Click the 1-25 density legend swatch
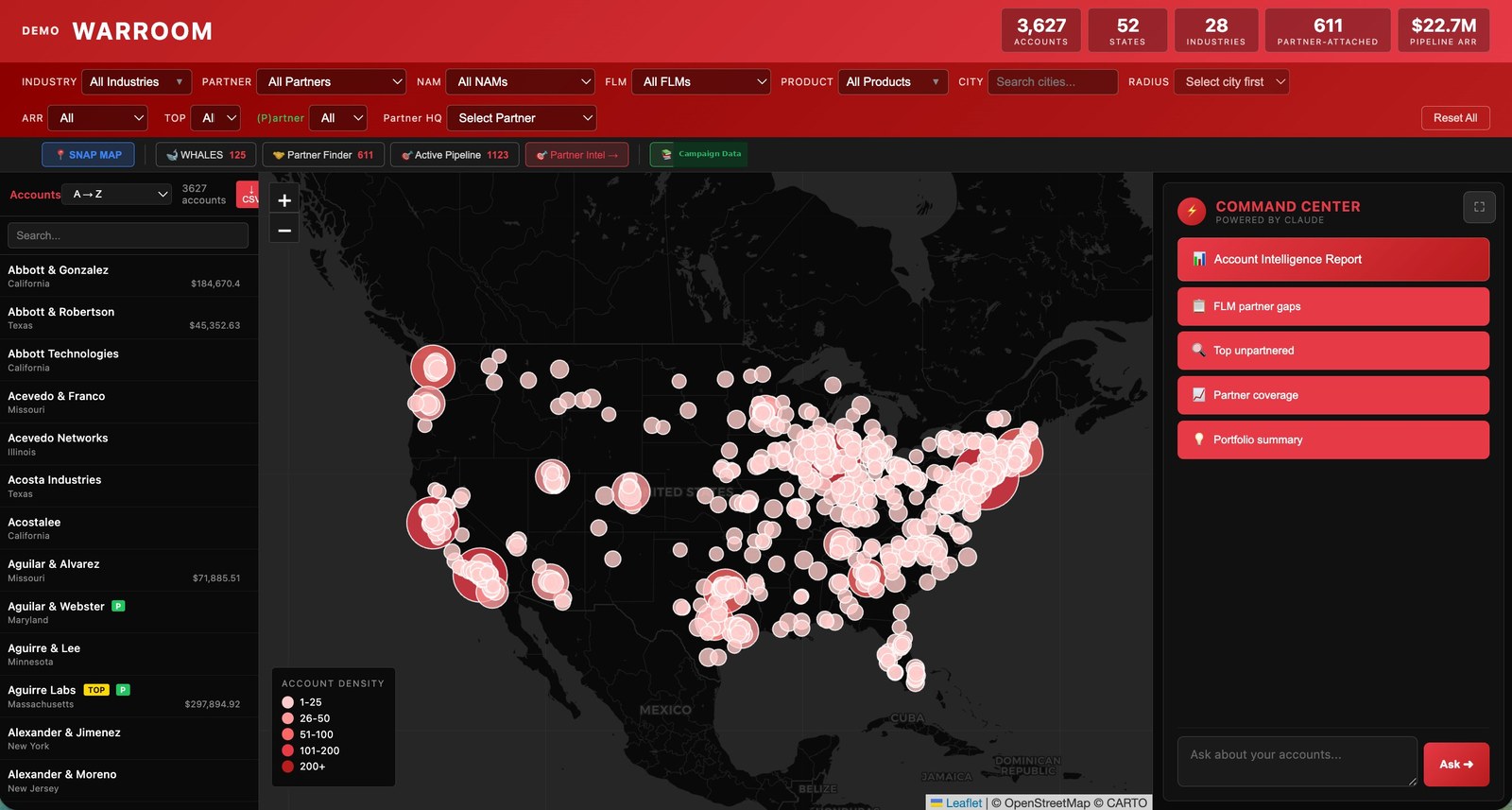The image size is (1512, 810). click(288, 702)
